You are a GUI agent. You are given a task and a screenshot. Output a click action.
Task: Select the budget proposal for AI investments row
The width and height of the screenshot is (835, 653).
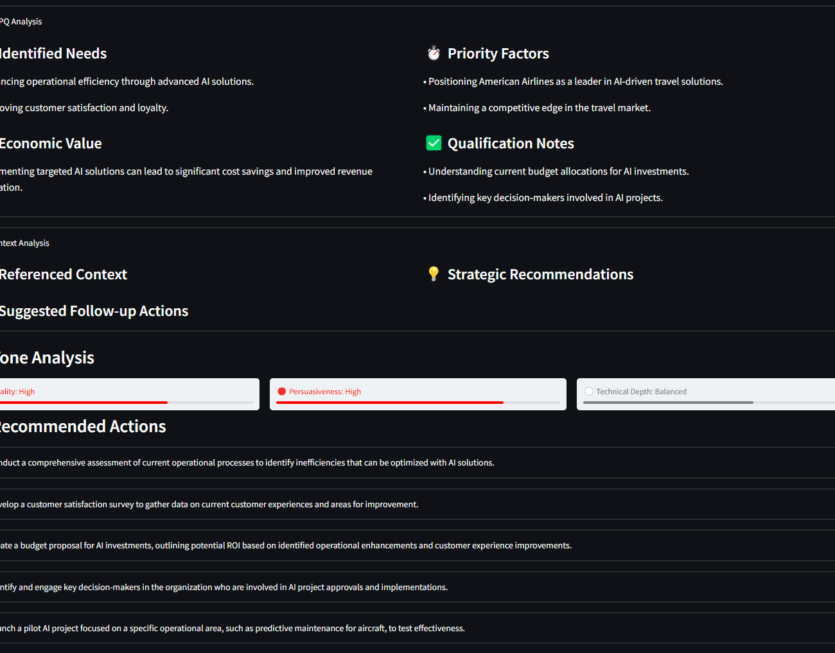(x=286, y=546)
